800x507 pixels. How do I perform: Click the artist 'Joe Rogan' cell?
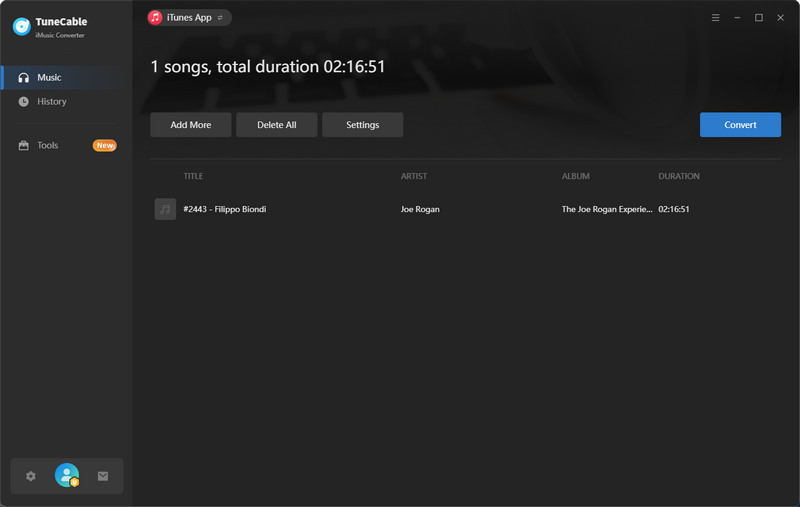pyautogui.click(x=420, y=209)
